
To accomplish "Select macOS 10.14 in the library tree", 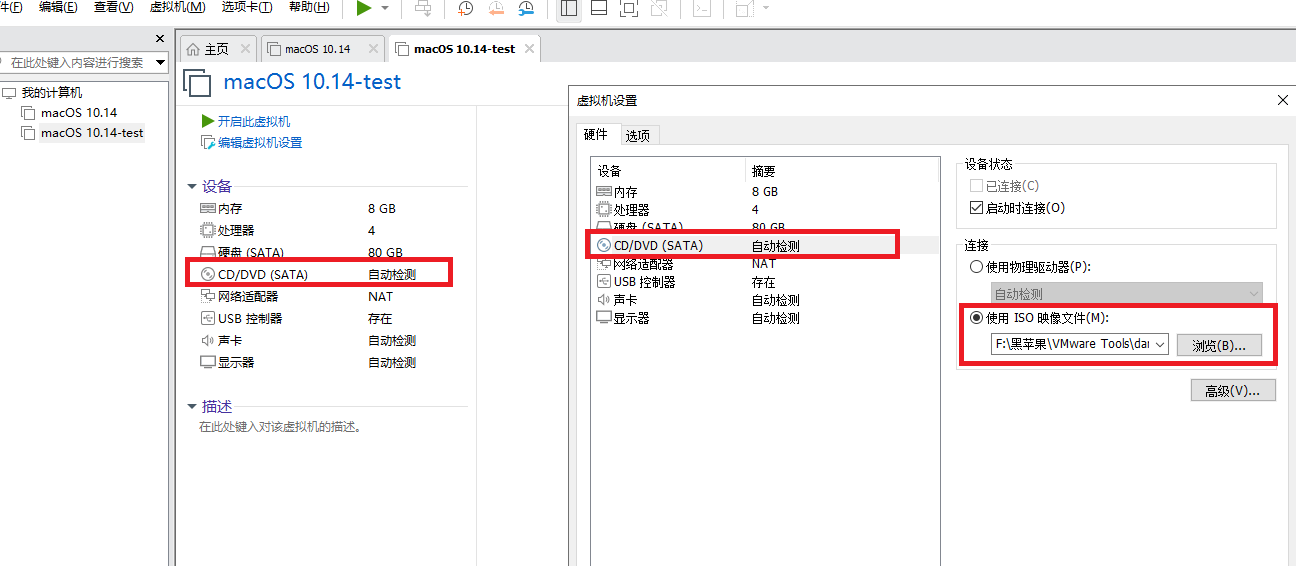I will tap(78, 113).
